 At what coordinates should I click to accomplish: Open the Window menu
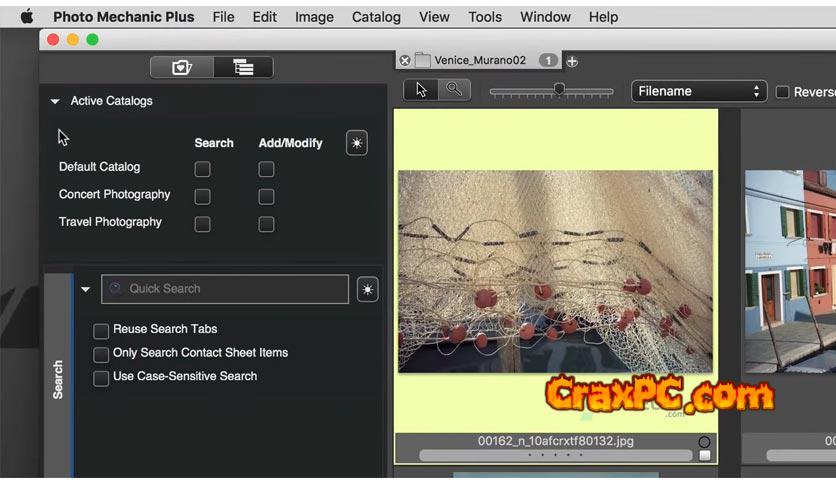(545, 17)
